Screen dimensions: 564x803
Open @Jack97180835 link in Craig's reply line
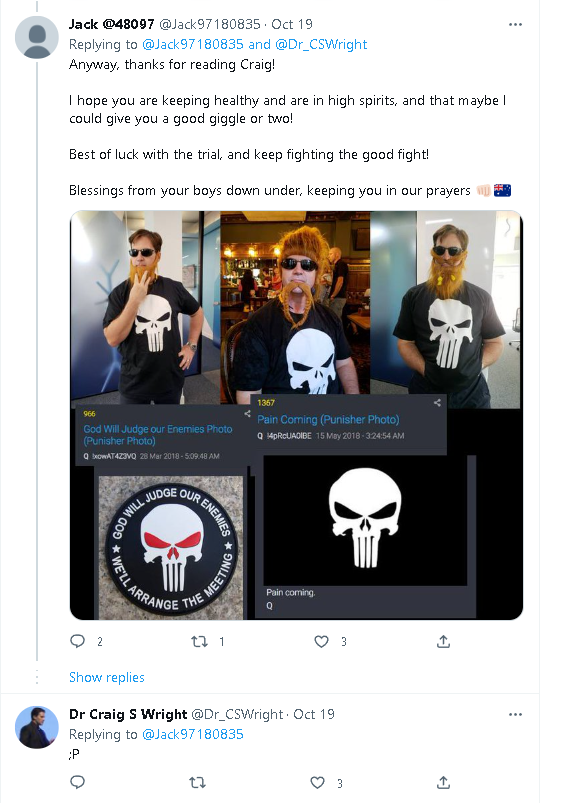(193, 734)
